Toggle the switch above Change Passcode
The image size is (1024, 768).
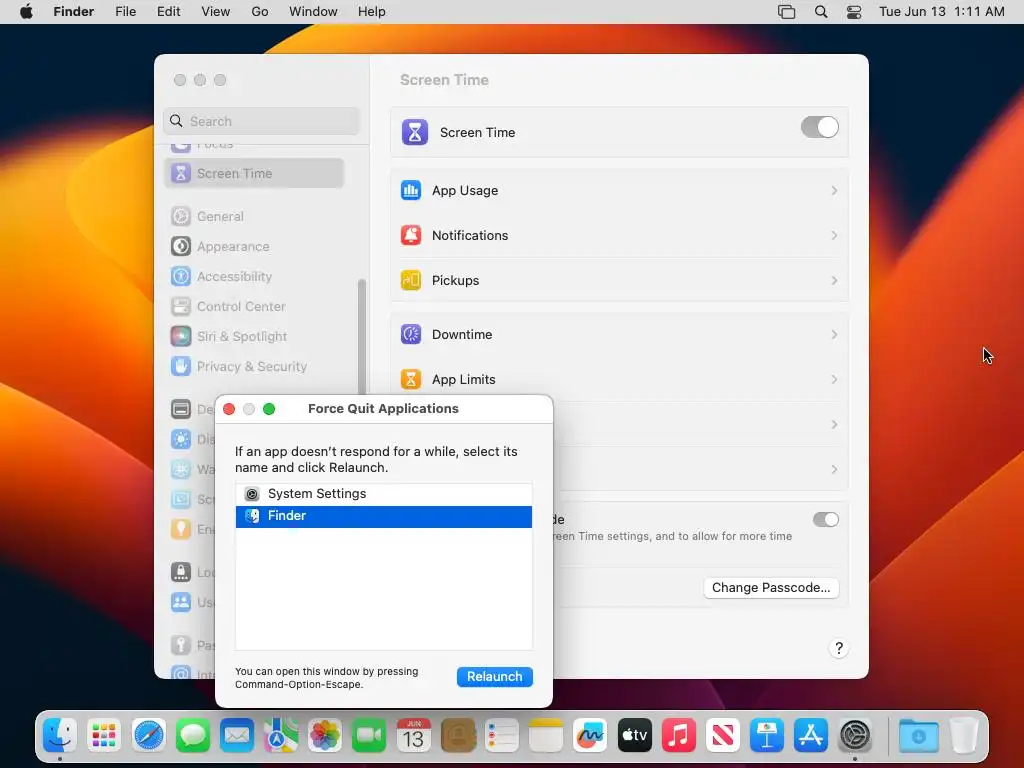click(x=826, y=520)
